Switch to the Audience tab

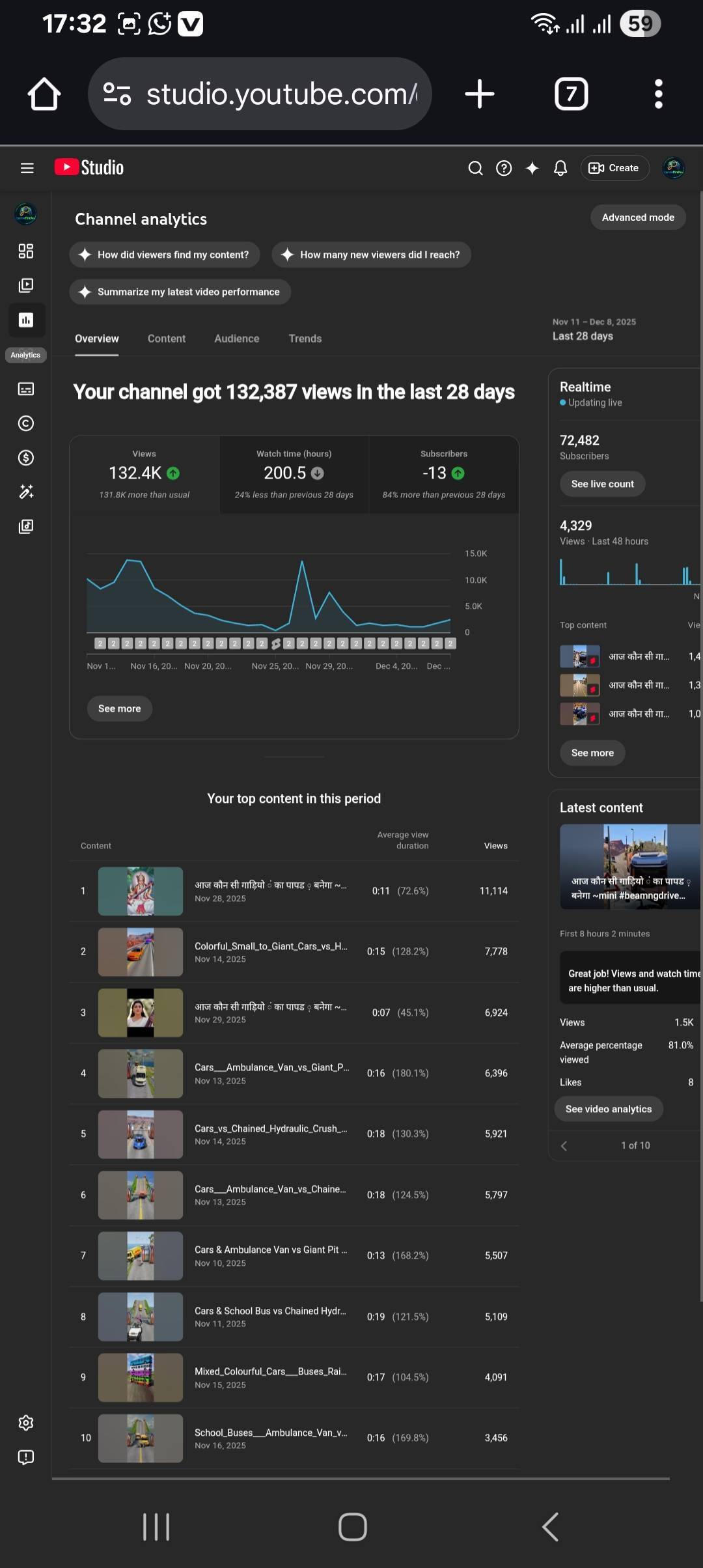(236, 339)
